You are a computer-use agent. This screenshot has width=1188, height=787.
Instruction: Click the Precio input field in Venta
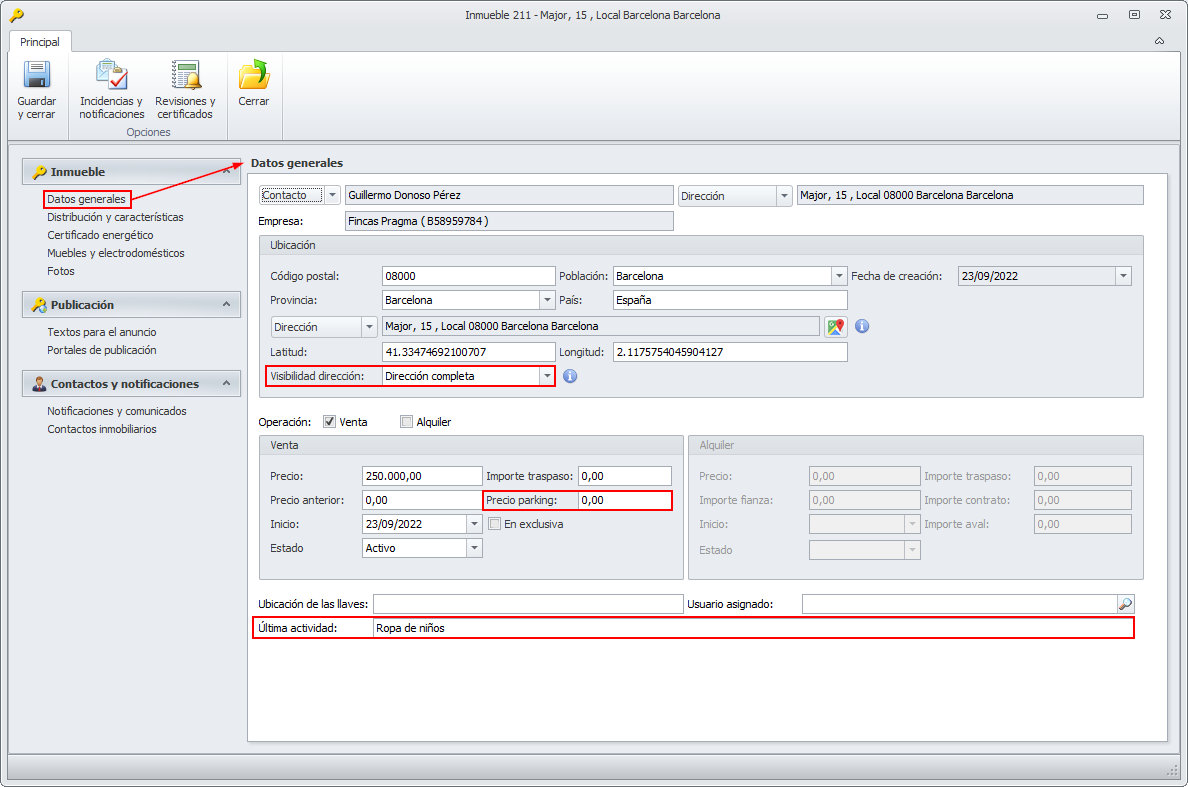(x=421, y=476)
